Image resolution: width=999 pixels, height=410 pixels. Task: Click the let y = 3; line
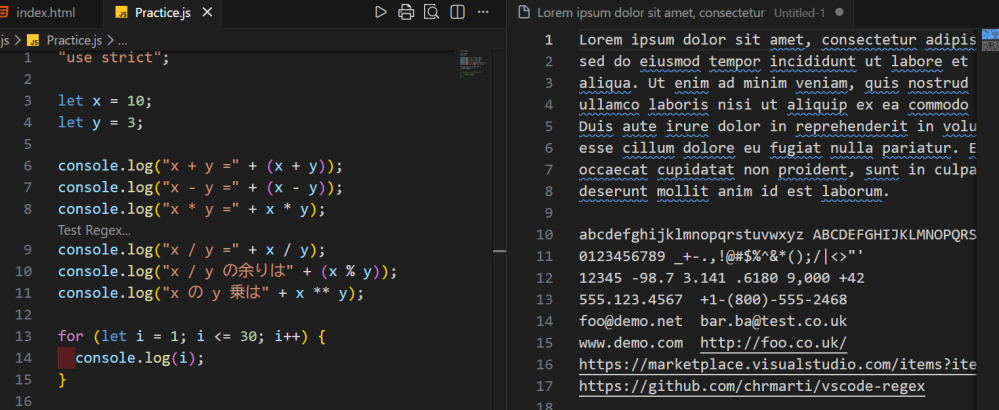click(101, 123)
